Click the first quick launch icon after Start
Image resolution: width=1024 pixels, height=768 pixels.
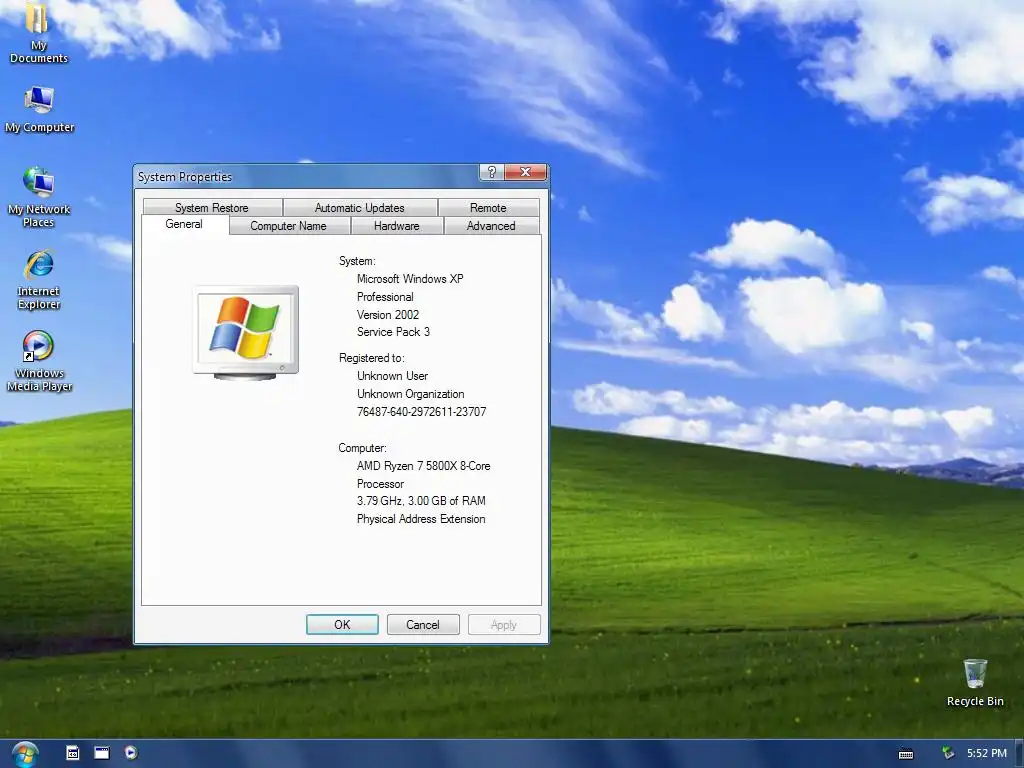[x=72, y=753]
